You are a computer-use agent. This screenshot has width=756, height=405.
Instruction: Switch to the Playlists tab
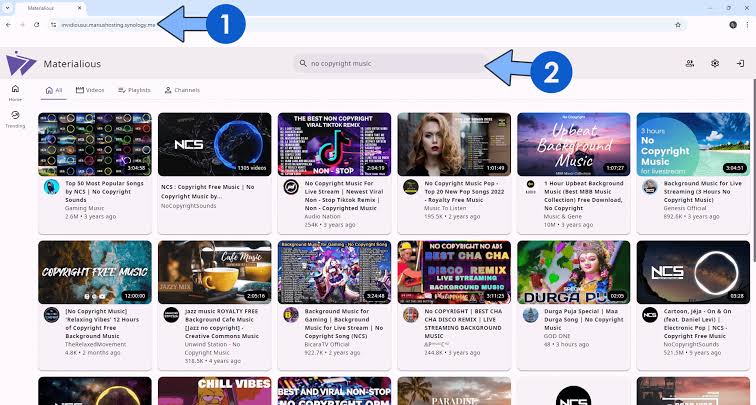click(x=135, y=90)
